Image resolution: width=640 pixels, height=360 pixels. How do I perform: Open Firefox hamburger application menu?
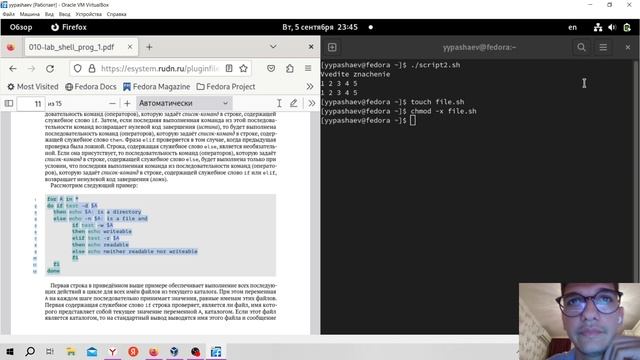pos(308,69)
